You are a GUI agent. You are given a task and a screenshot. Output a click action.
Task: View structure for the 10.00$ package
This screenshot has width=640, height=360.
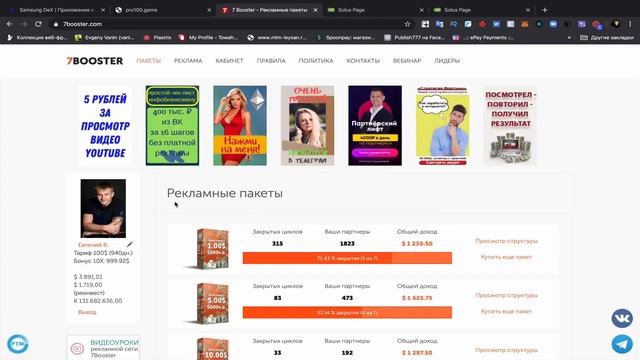click(x=506, y=350)
